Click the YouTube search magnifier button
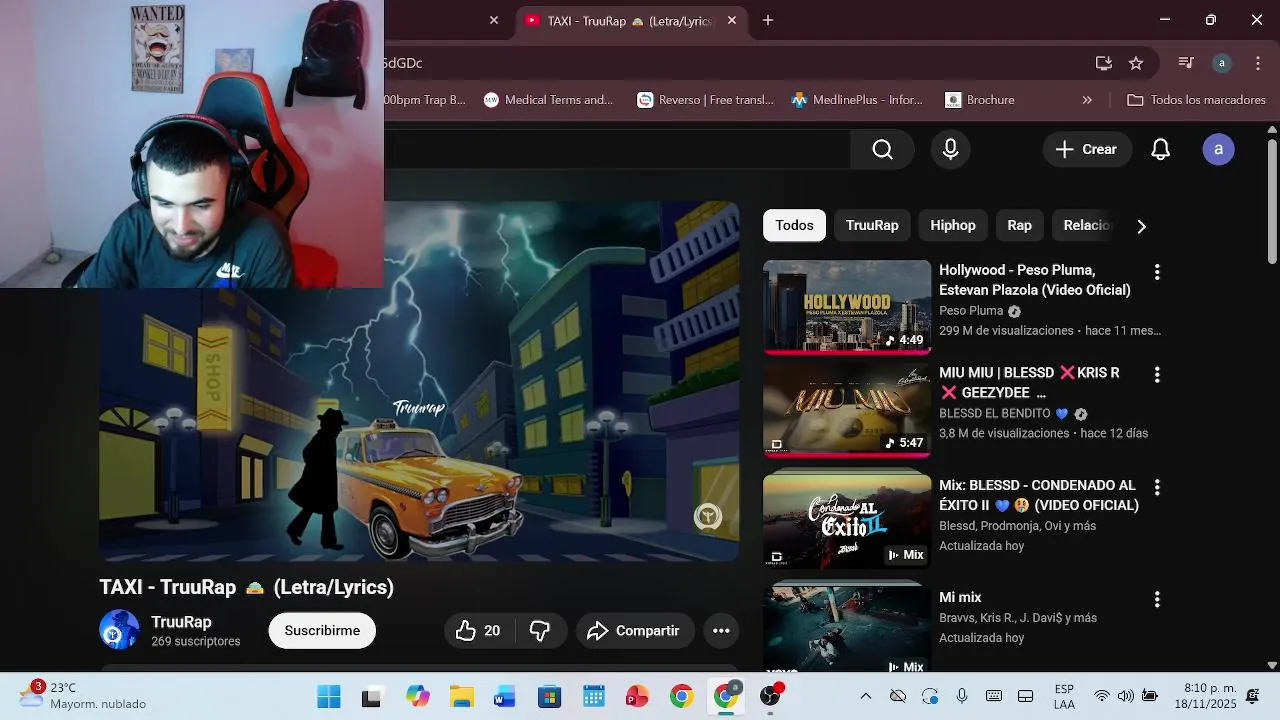 [882, 149]
